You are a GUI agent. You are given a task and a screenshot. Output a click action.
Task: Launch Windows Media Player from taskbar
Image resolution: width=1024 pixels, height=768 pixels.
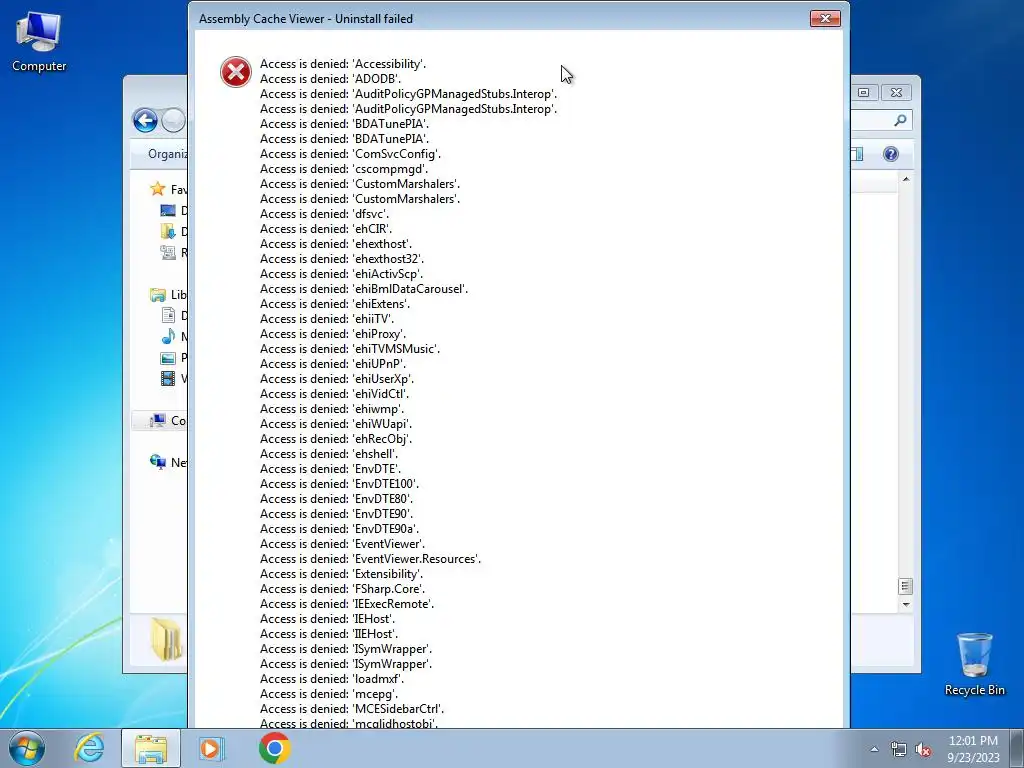point(212,748)
